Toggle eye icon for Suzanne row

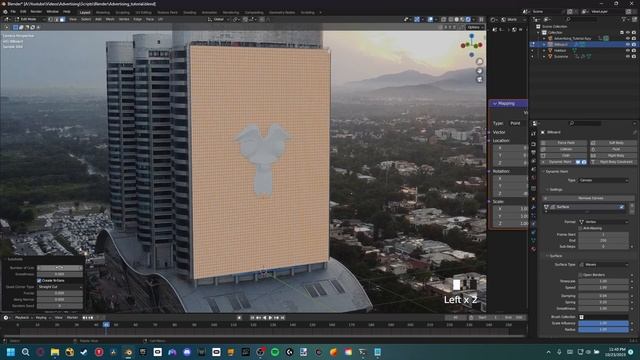(628, 56)
